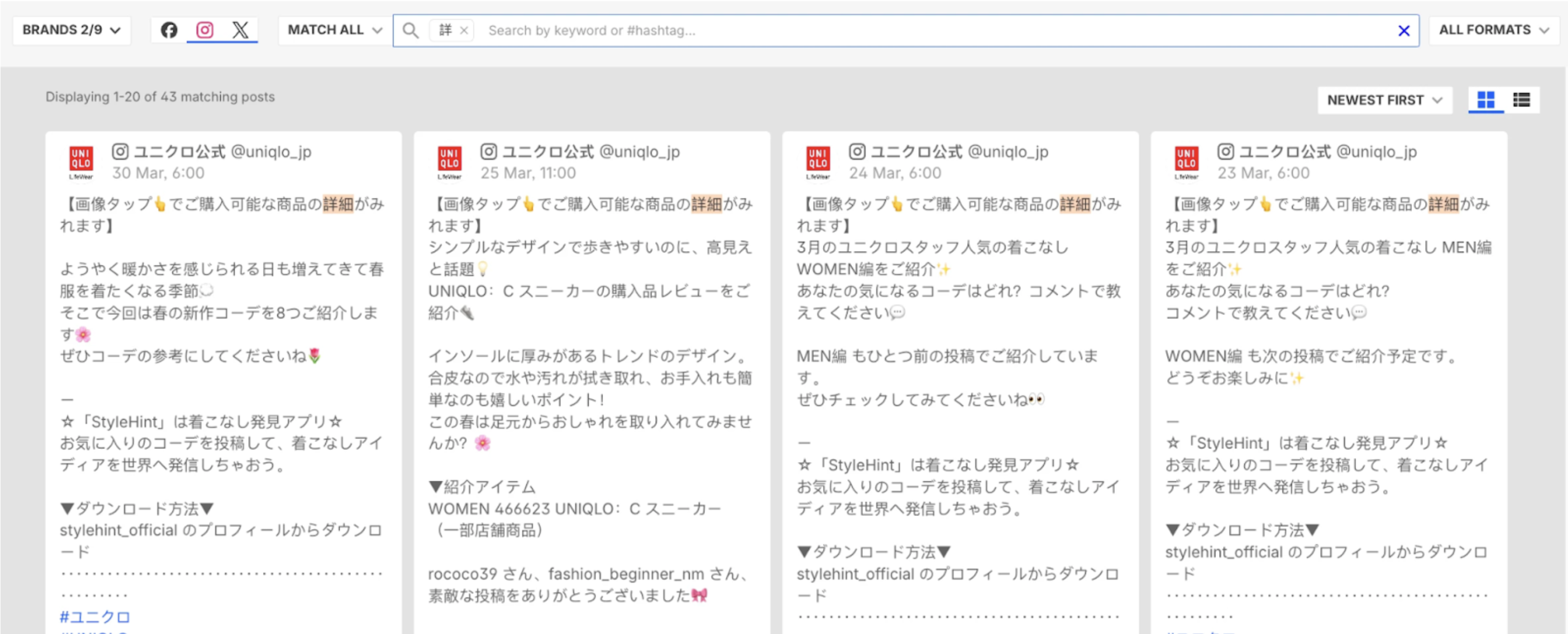
Task: Clear the search field with blue X
Action: pos(1404,30)
